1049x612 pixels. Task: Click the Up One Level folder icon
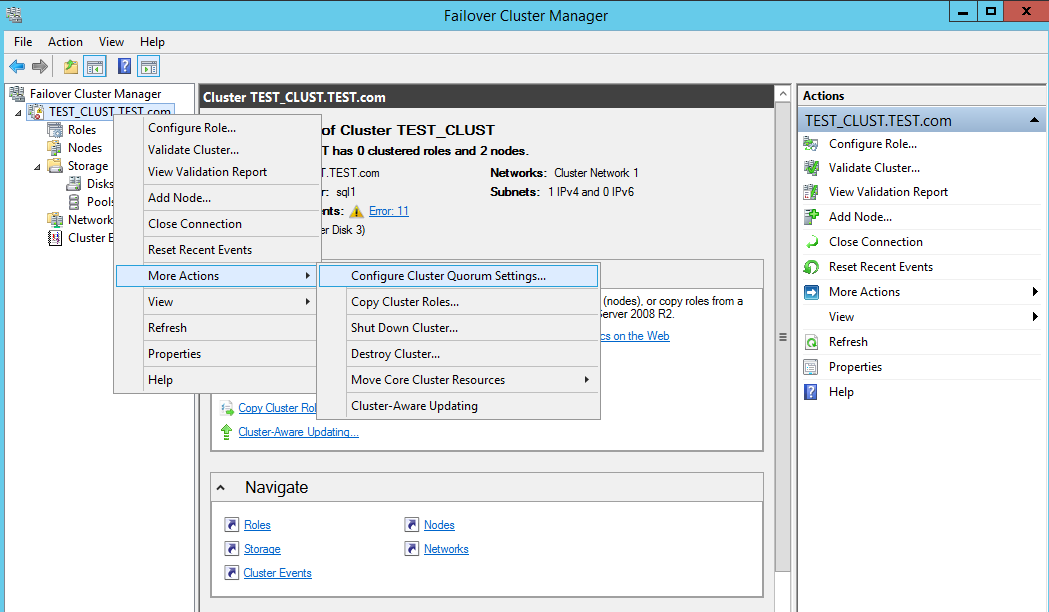pos(70,67)
